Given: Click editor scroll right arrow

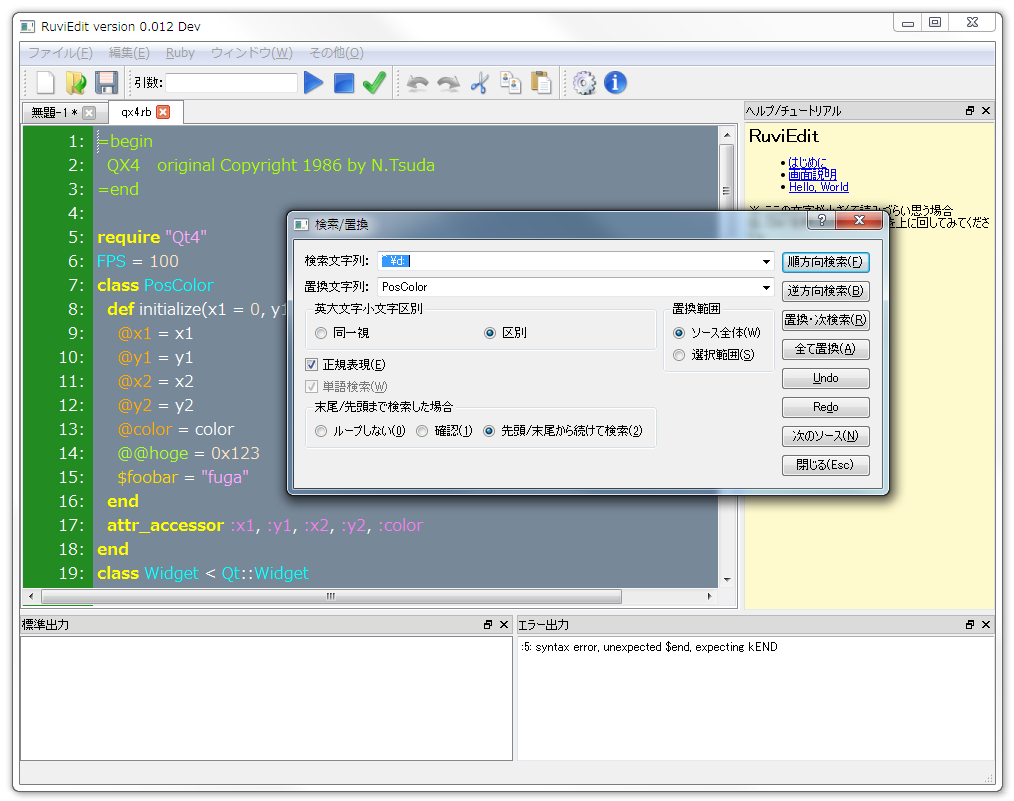Looking at the screenshot, I should tap(709, 596).
